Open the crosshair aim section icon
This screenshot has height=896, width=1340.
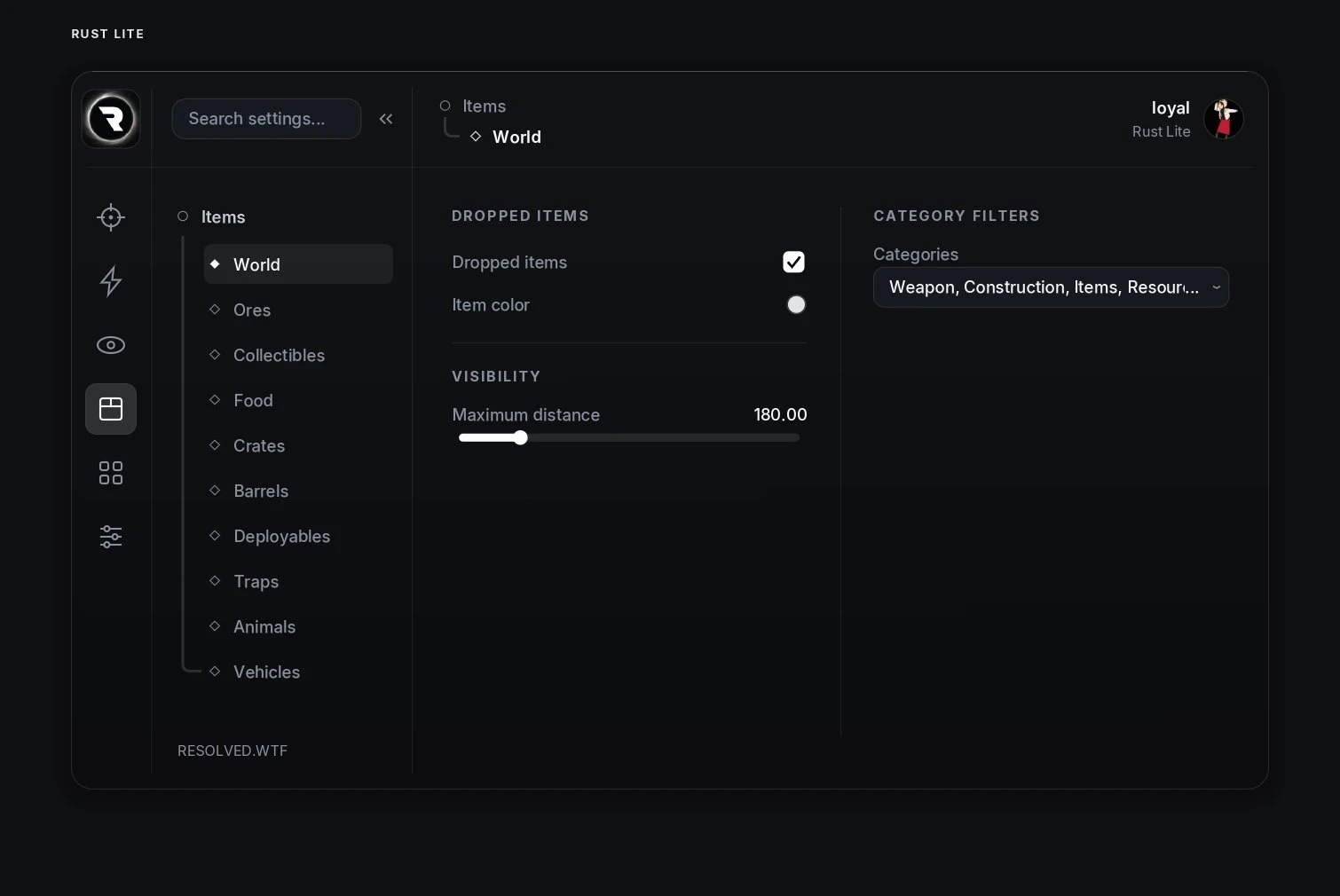(111, 217)
